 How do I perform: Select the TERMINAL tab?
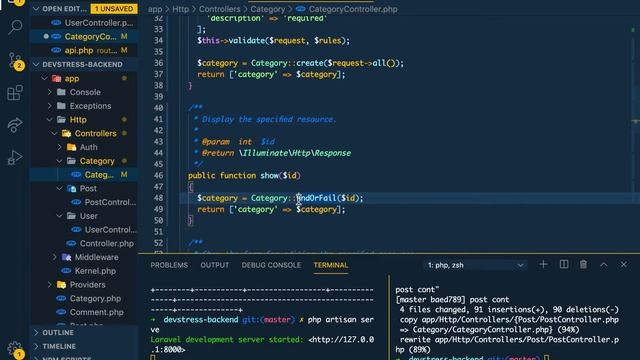331,265
